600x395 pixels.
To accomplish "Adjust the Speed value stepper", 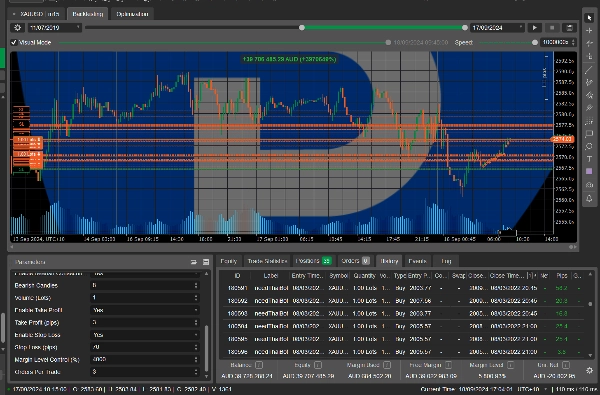I will coord(573,42).
